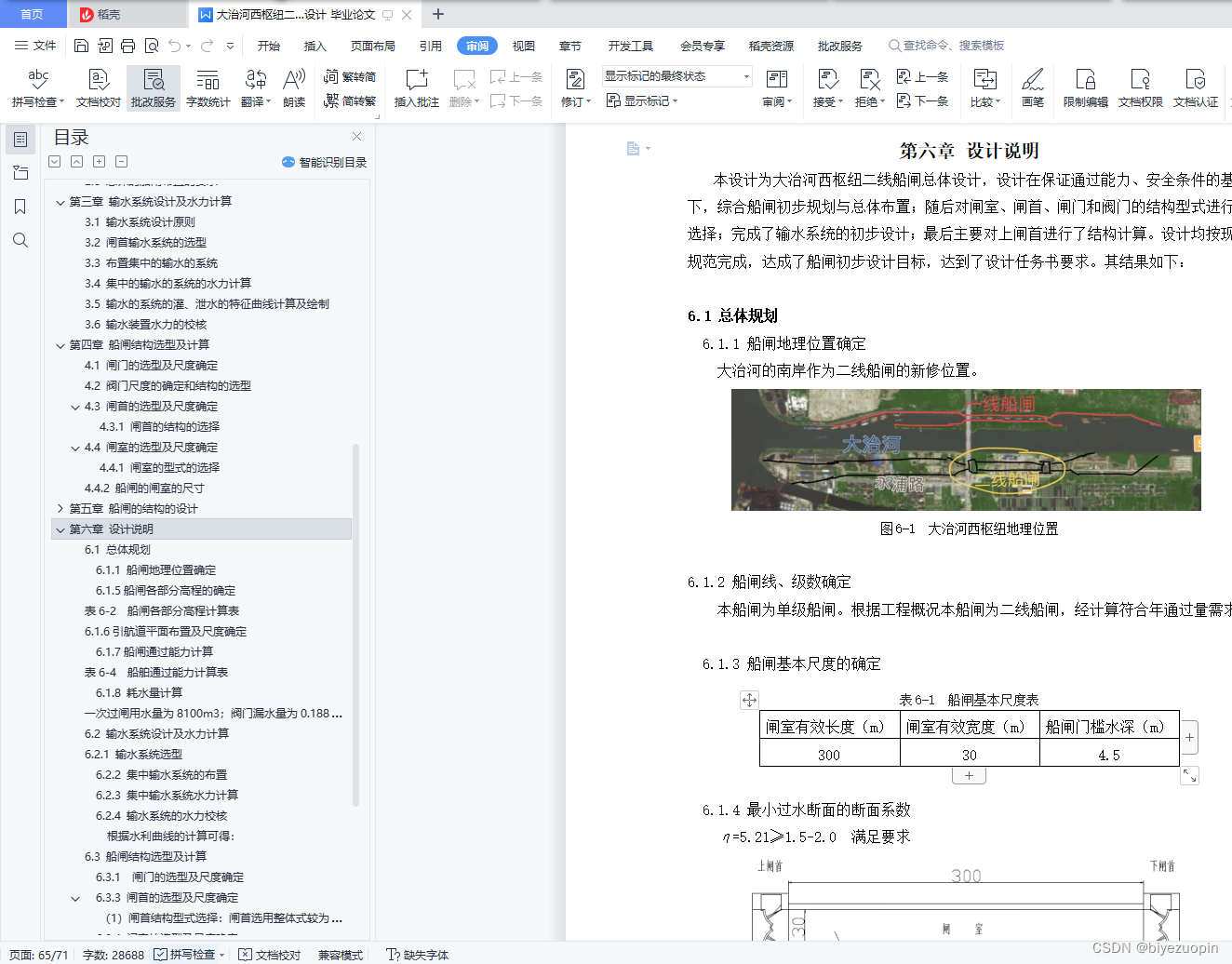Select the 画笔 pen tool

1033,87
